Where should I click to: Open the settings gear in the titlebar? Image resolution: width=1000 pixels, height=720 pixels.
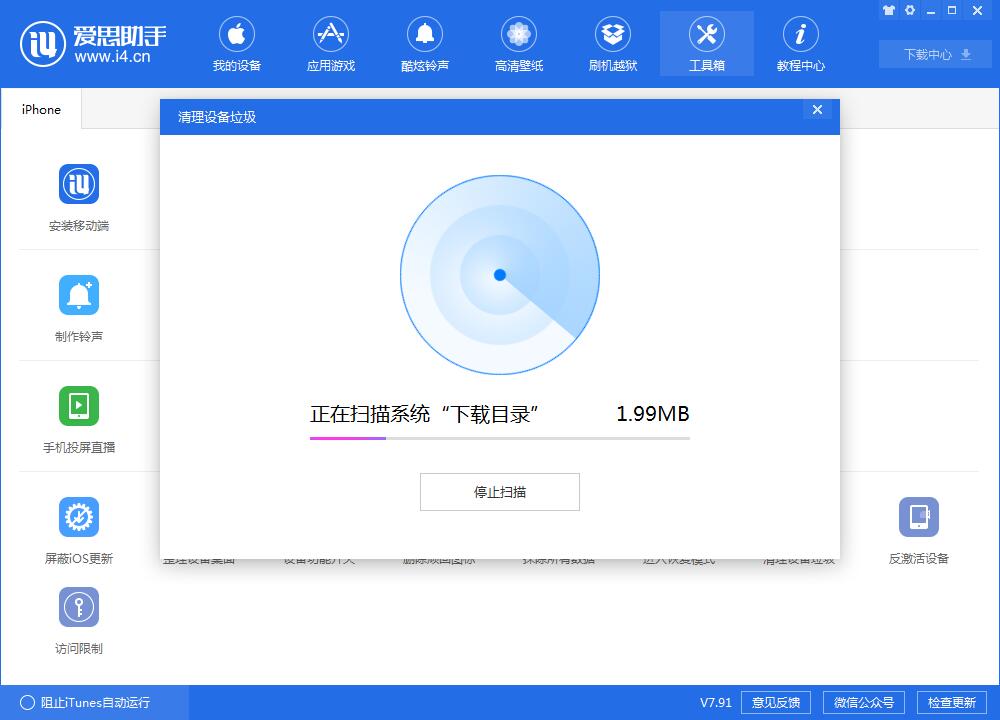click(x=909, y=10)
